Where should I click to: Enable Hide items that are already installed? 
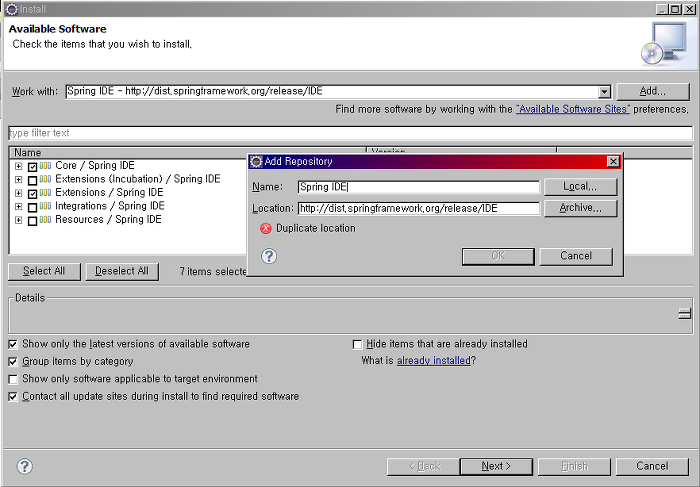tap(357, 344)
